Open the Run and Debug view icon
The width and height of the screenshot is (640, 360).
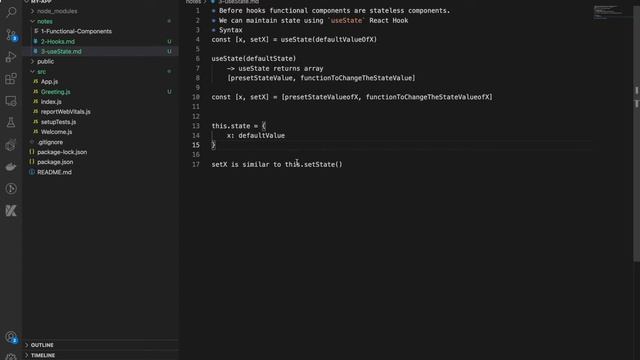[11, 57]
